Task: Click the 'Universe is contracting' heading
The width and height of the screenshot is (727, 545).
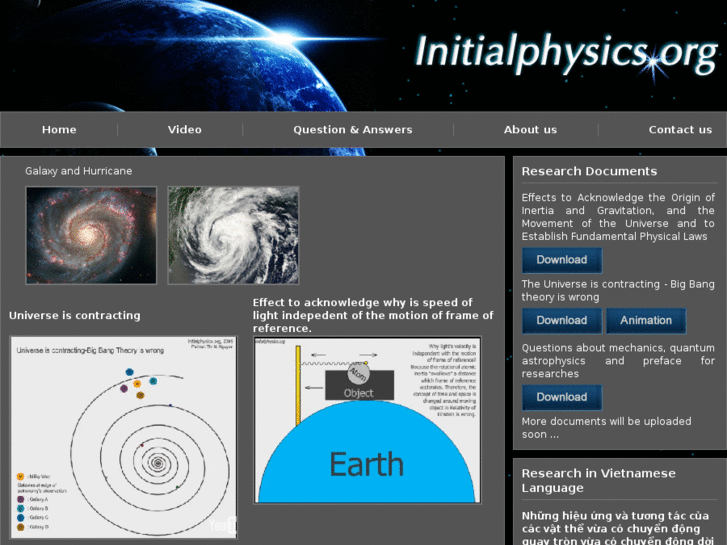Action: click(x=74, y=315)
